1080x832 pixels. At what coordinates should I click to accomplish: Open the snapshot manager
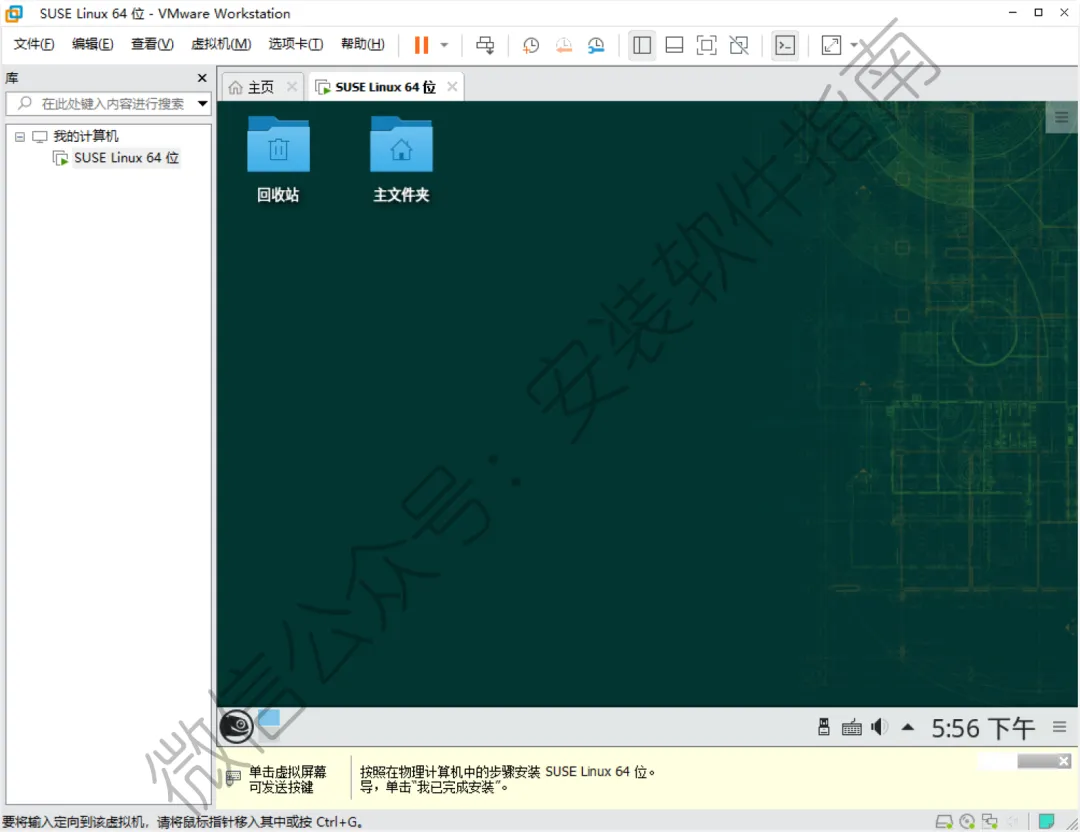point(596,45)
